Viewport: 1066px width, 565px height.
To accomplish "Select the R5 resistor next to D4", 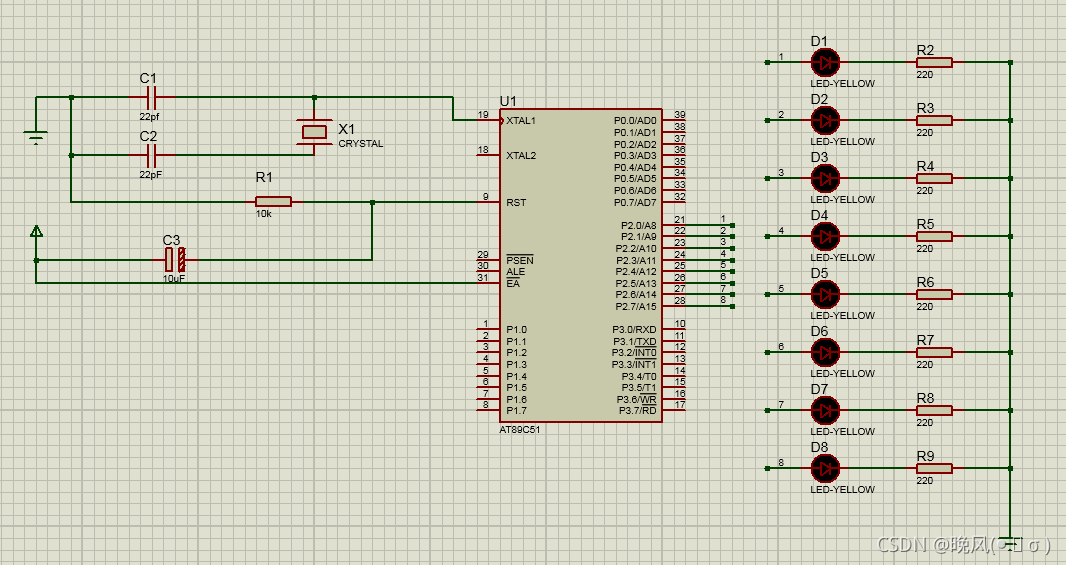I will pyautogui.click(x=934, y=237).
